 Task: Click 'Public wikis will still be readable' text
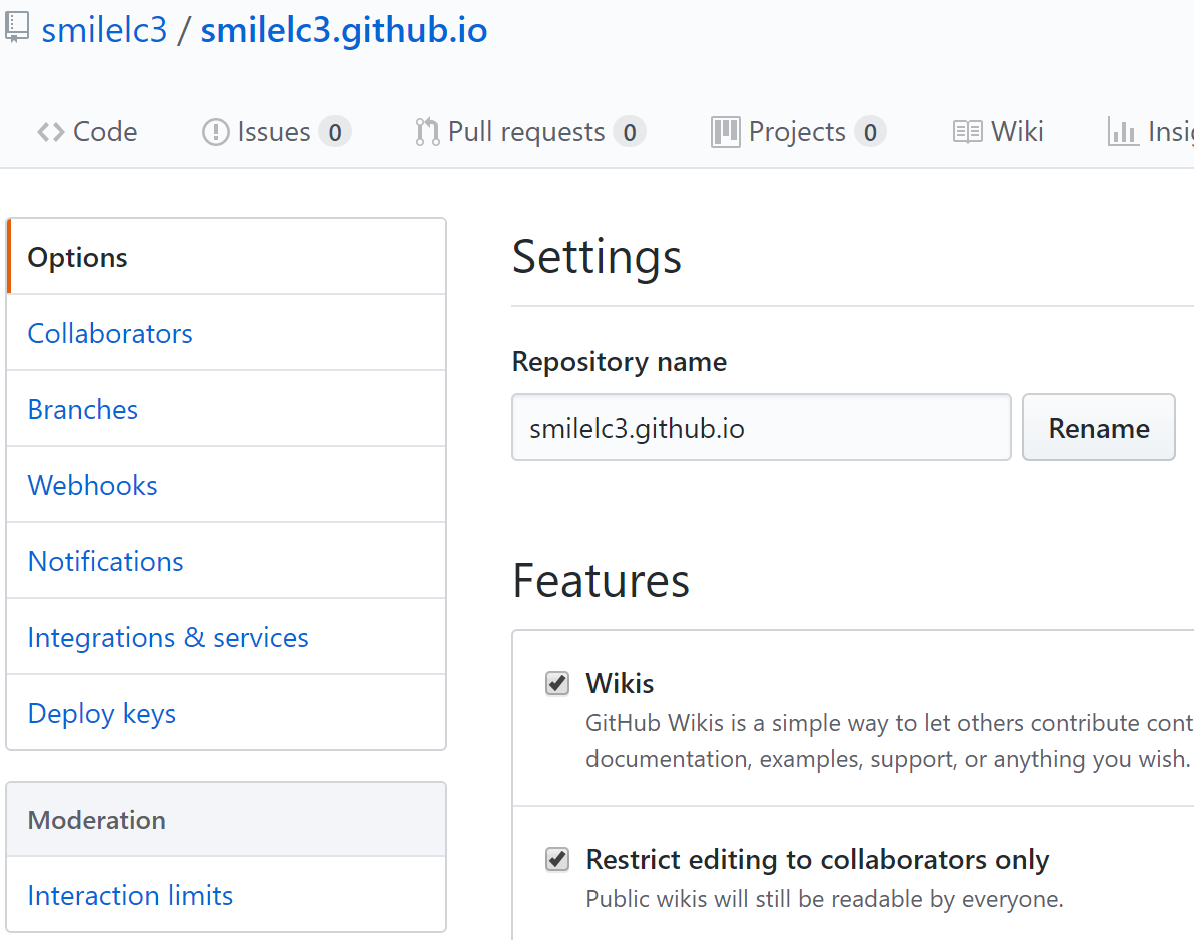pos(824,899)
